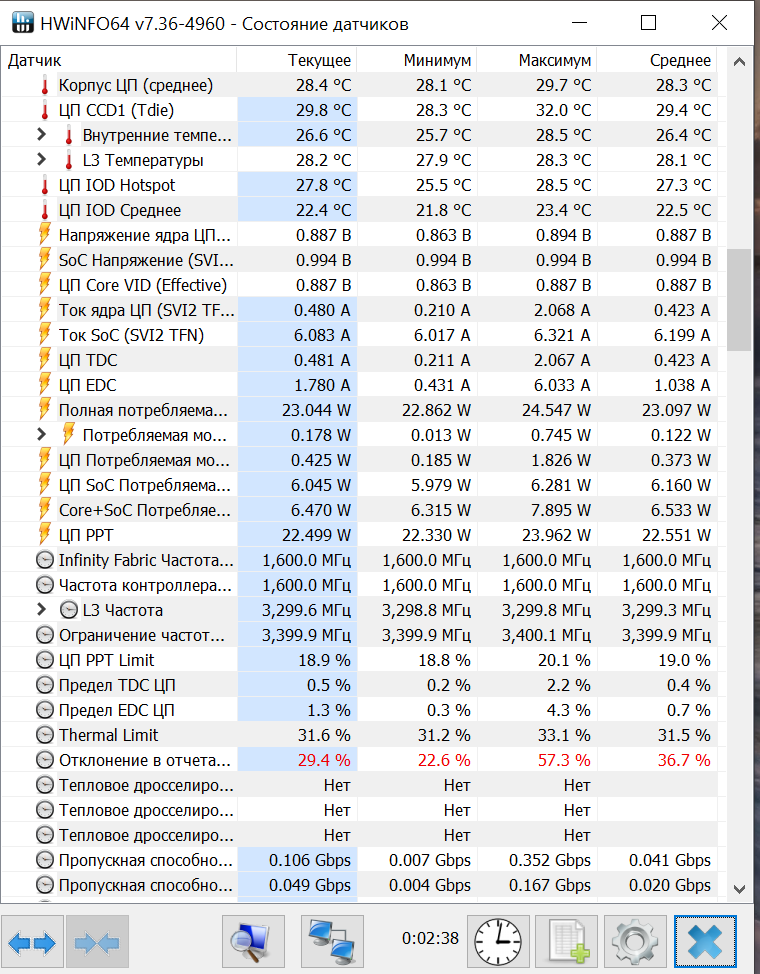Expand the Внутренние темпе... row

[41, 135]
